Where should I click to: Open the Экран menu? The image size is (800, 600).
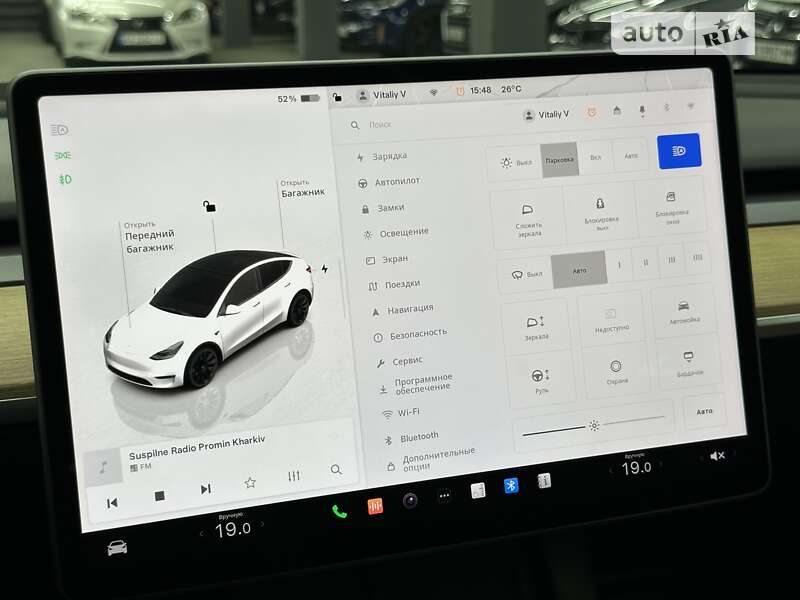pyautogui.click(x=387, y=259)
